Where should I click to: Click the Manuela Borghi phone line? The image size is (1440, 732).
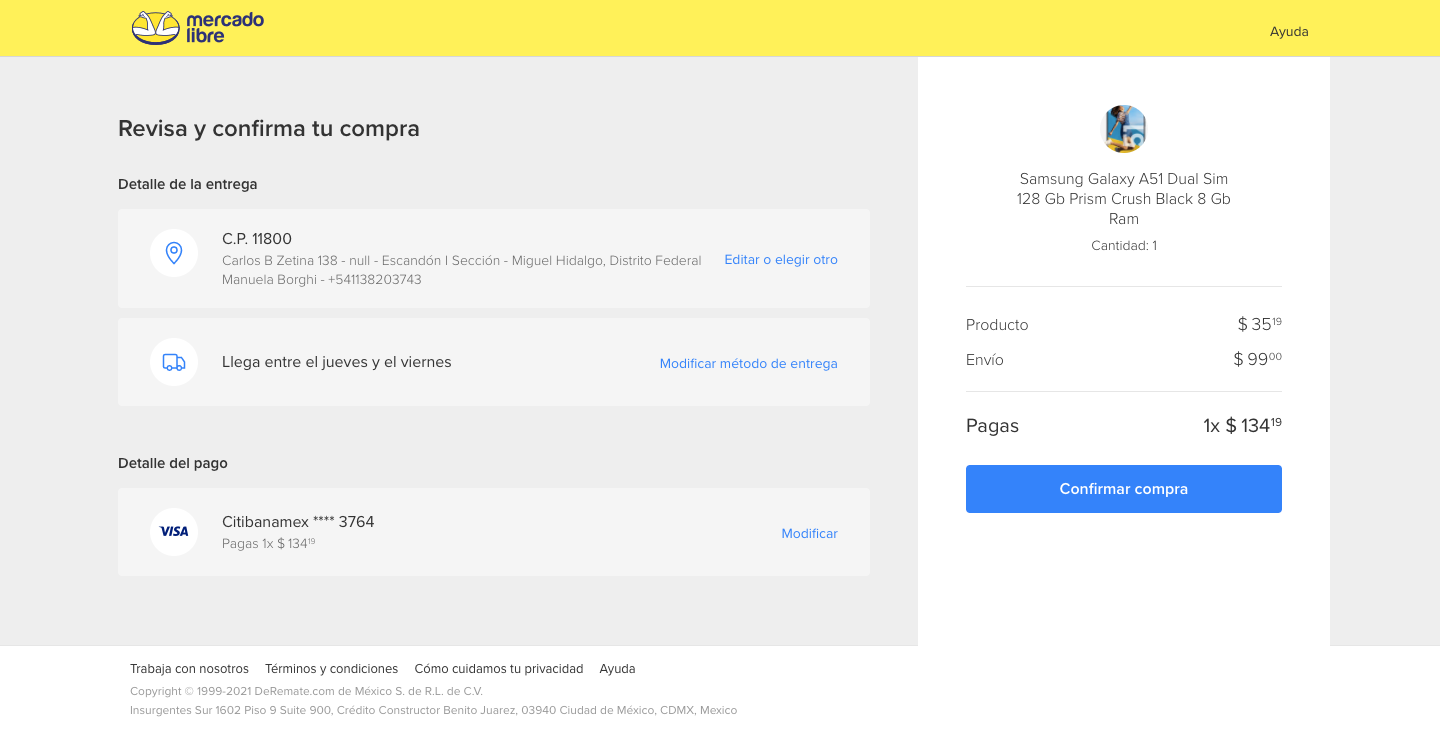[x=322, y=280]
